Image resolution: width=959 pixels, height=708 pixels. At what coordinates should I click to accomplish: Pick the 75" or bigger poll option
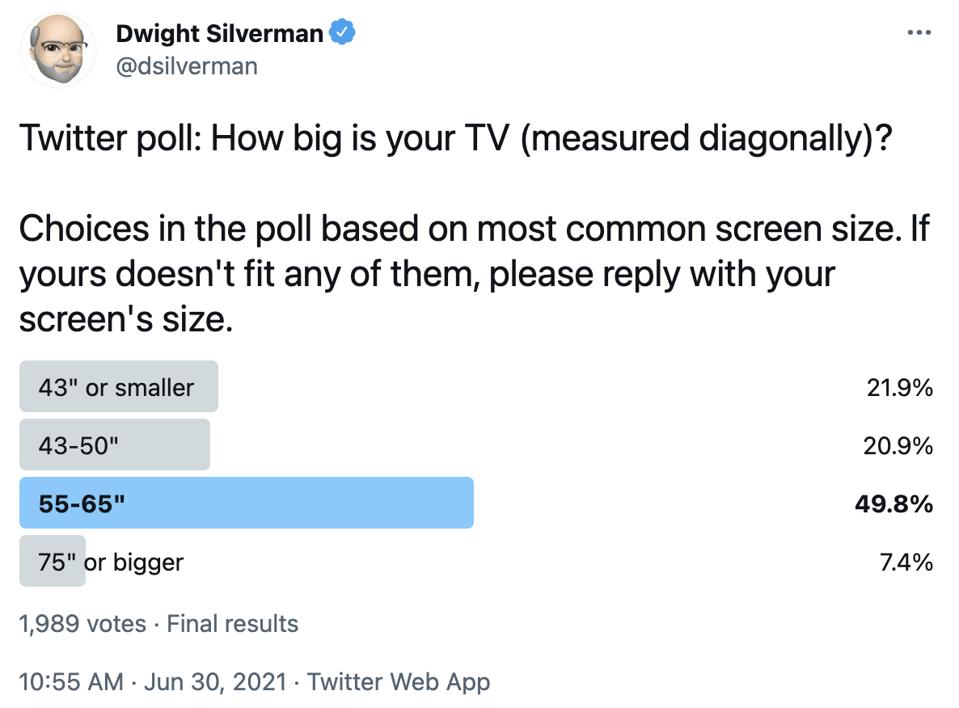point(110,561)
